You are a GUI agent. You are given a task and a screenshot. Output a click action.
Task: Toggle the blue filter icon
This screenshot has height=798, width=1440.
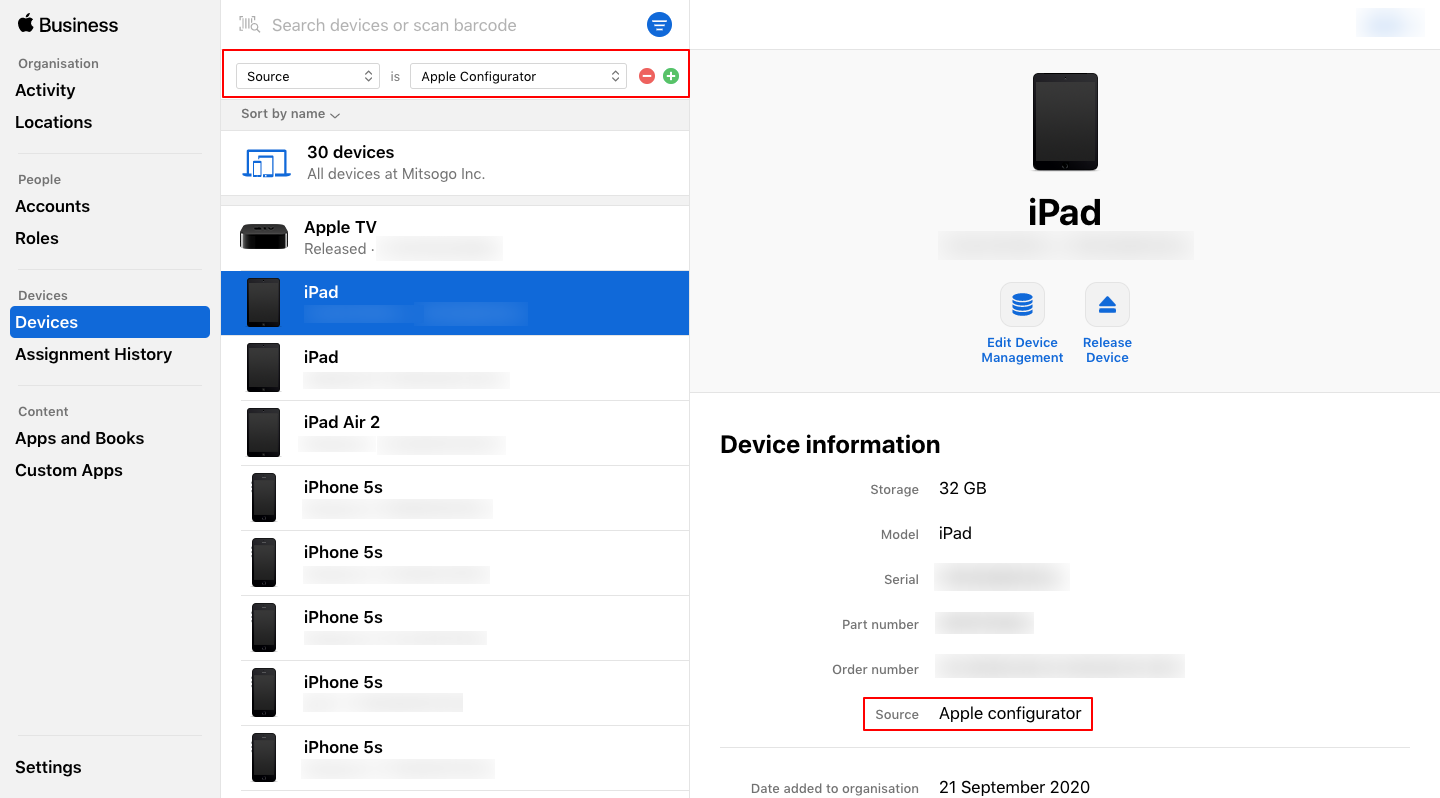[x=659, y=25]
